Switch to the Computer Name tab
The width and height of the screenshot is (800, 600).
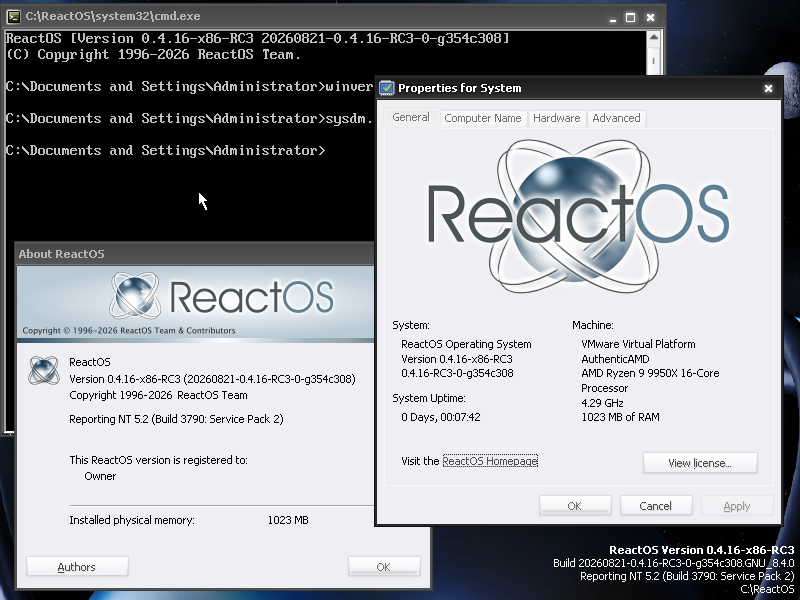483,118
